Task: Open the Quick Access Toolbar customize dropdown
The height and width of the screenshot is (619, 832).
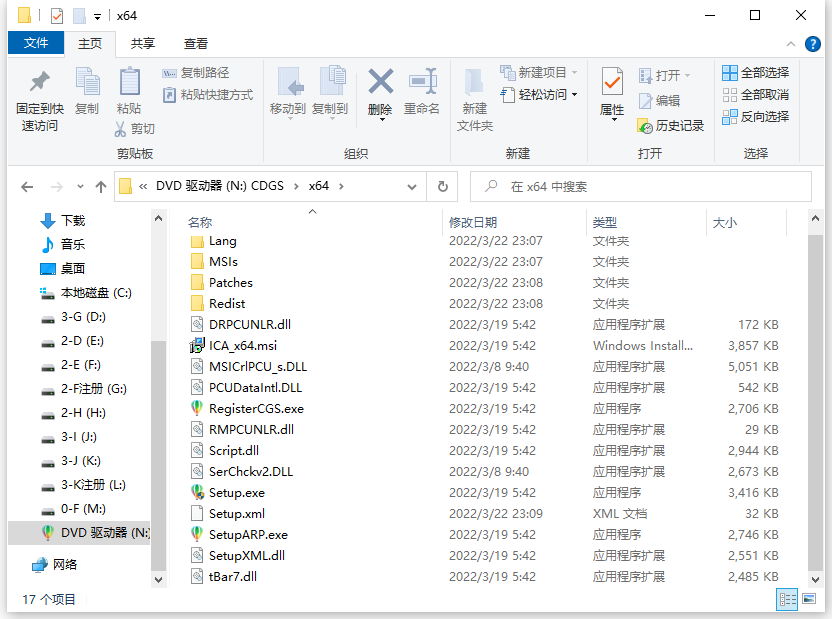Action: point(98,16)
